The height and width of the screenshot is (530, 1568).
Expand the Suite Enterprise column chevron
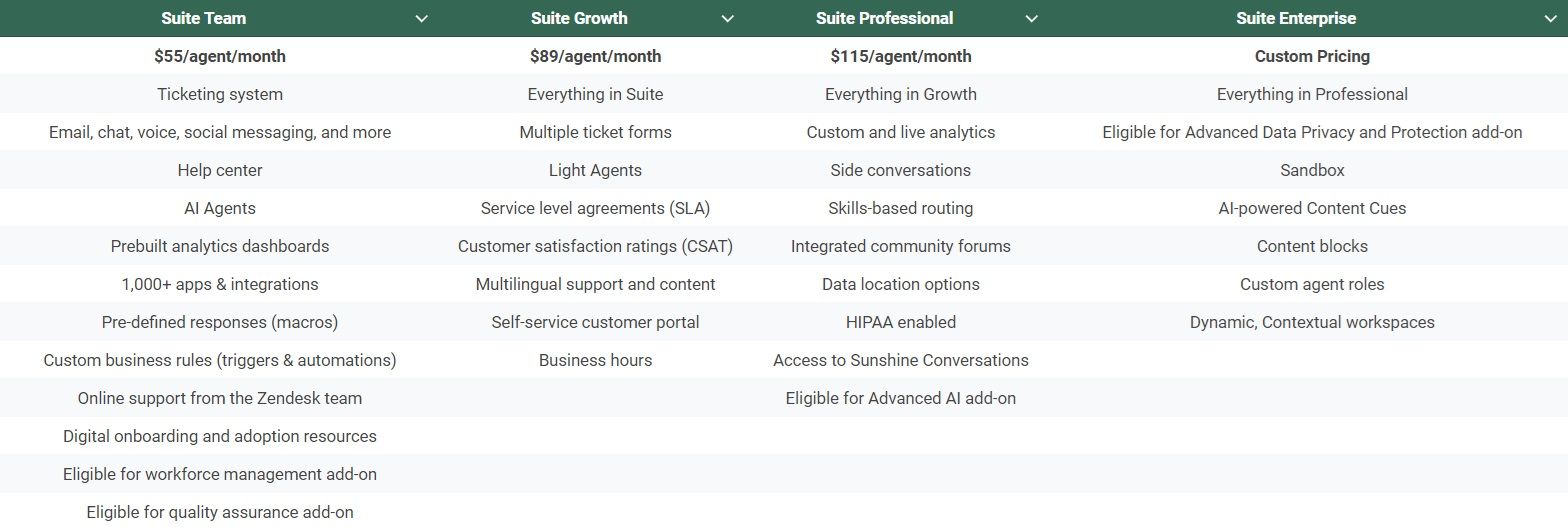(x=1551, y=19)
